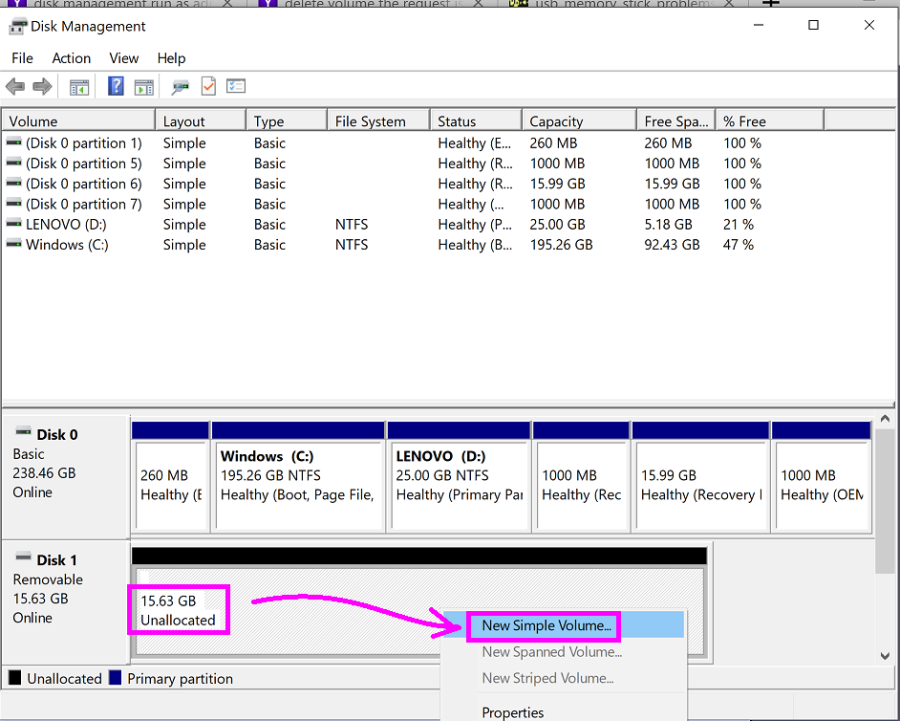Sort by the Volume column header

[x=79, y=121]
